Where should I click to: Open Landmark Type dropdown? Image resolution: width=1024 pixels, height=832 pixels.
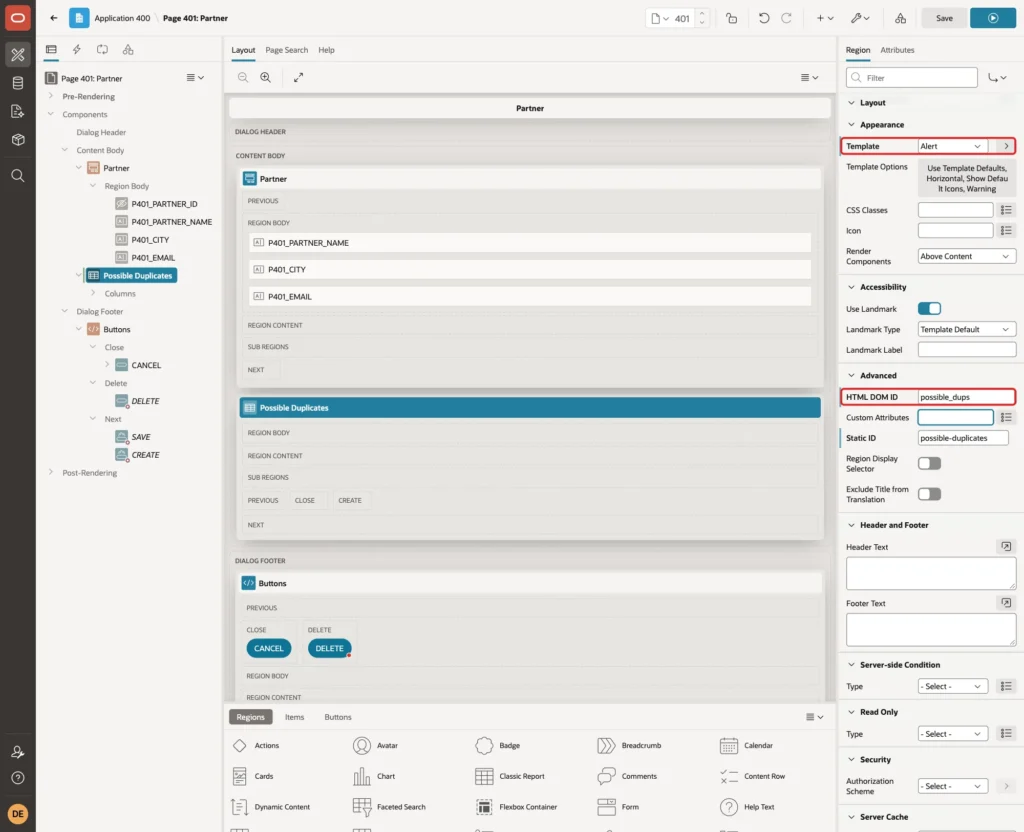coord(967,329)
